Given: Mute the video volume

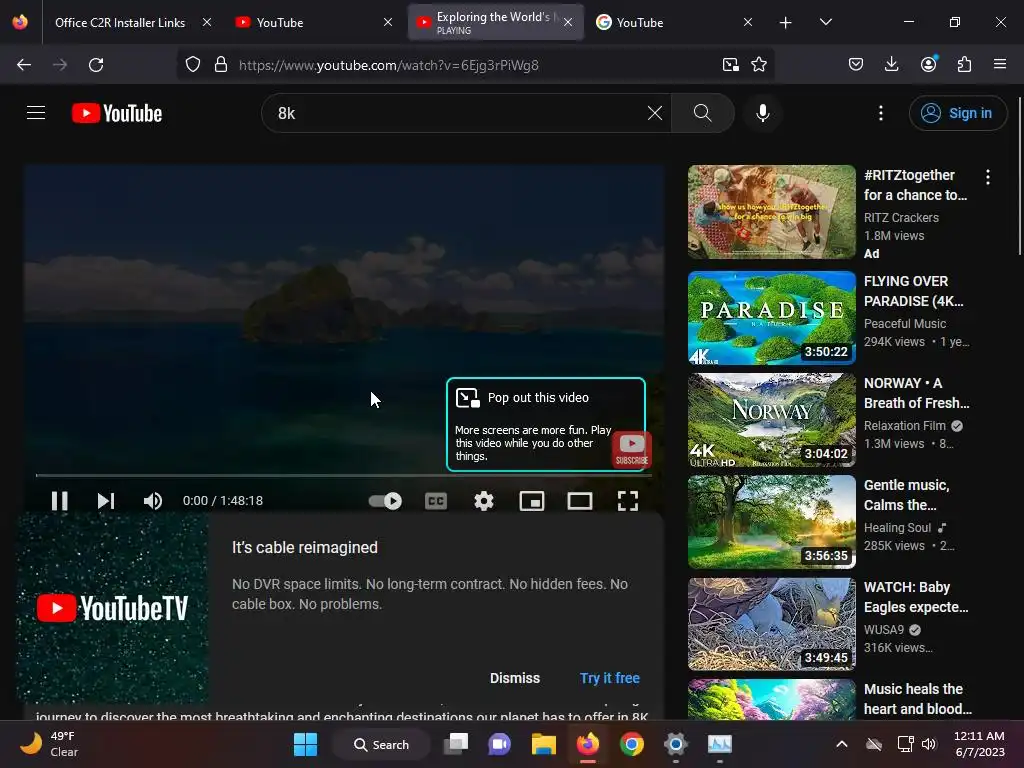Looking at the screenshot, I should pos(153,501).
